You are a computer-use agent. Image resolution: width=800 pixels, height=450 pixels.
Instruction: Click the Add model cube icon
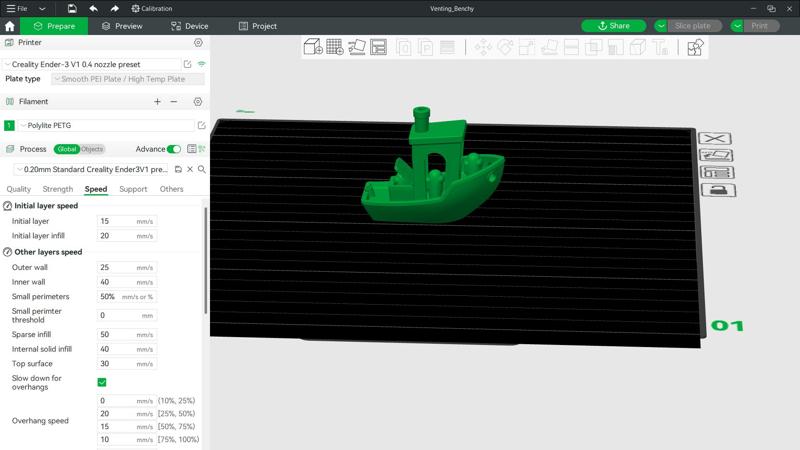pyautogui.click(x=312, y=47)
